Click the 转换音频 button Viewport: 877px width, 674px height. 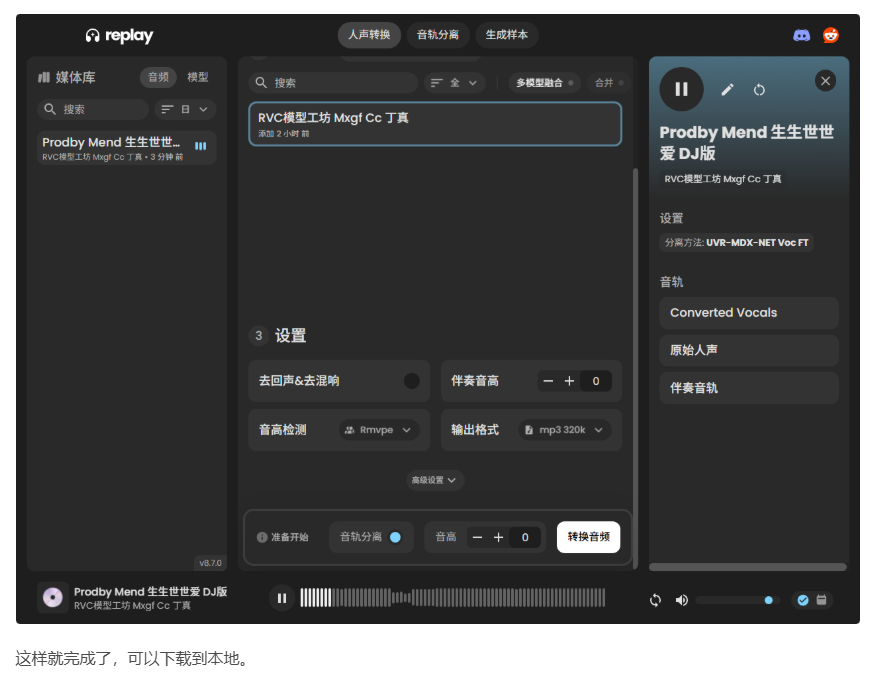(588, 537)
